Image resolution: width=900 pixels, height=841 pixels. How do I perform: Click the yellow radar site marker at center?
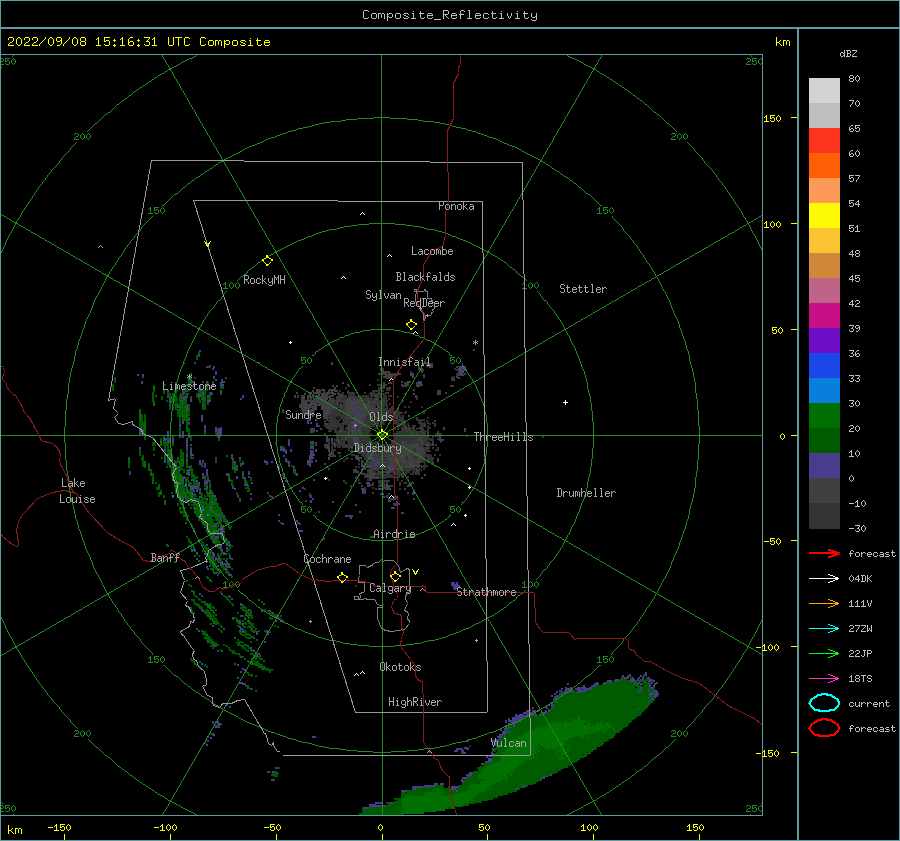pos(382,435)
